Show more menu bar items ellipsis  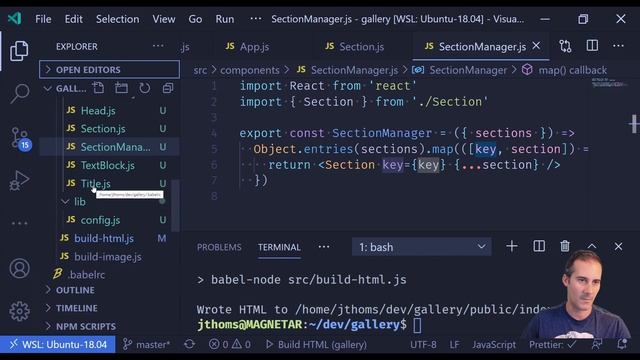[x=256, y=19]
